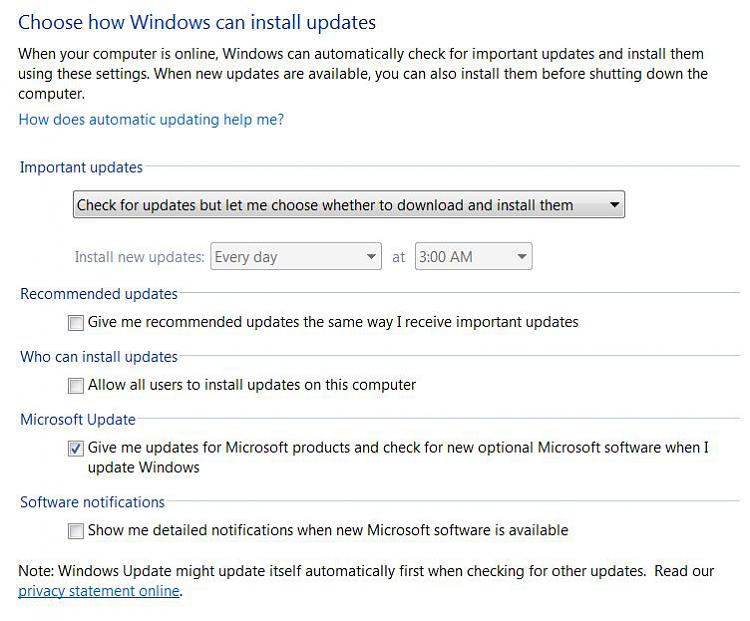Click the 'Install new updates:' label
The image size is (750, 621).
(140, 257)
